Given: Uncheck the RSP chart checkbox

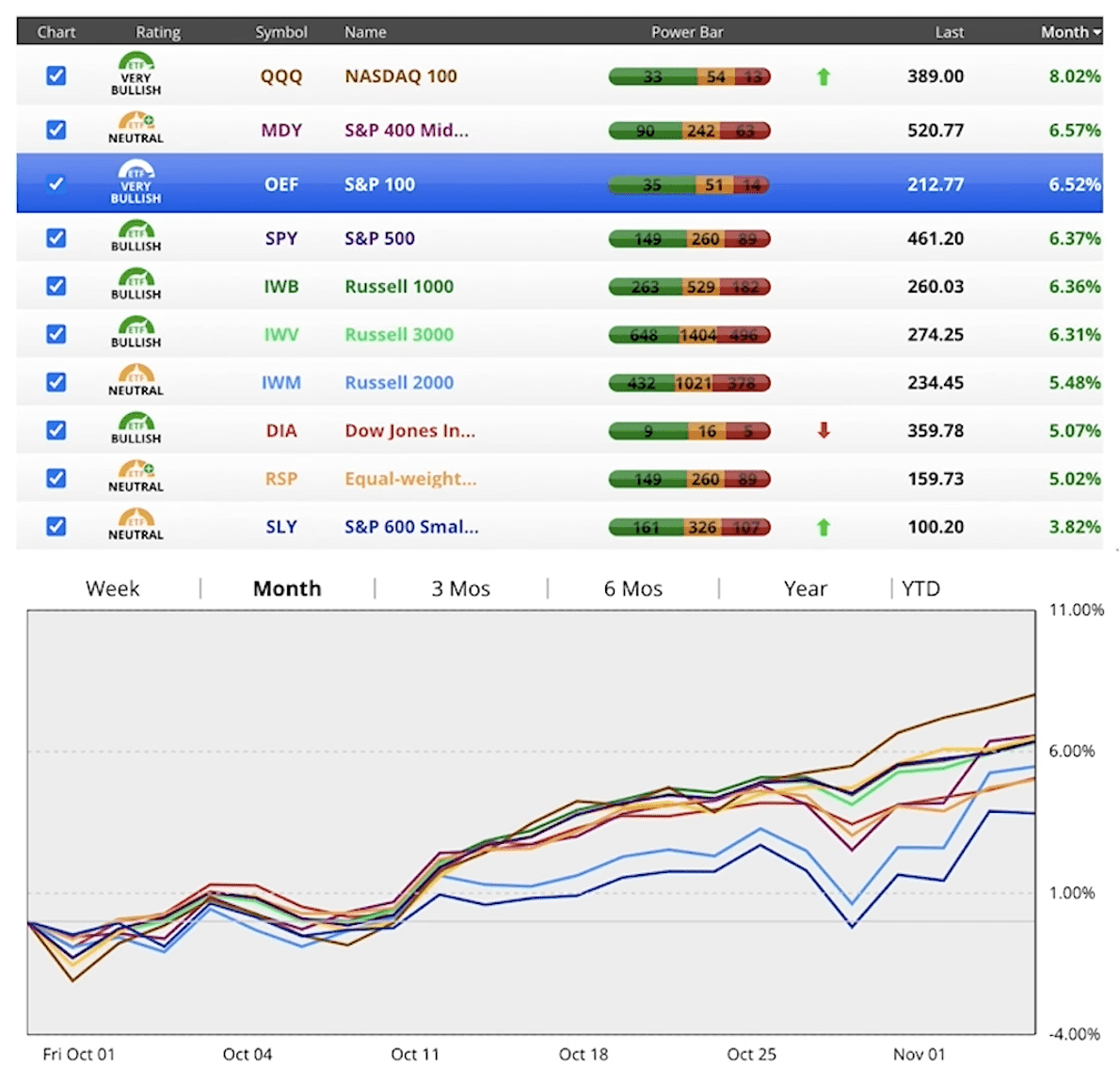Looking at the screenshot, I should [56, 478].
